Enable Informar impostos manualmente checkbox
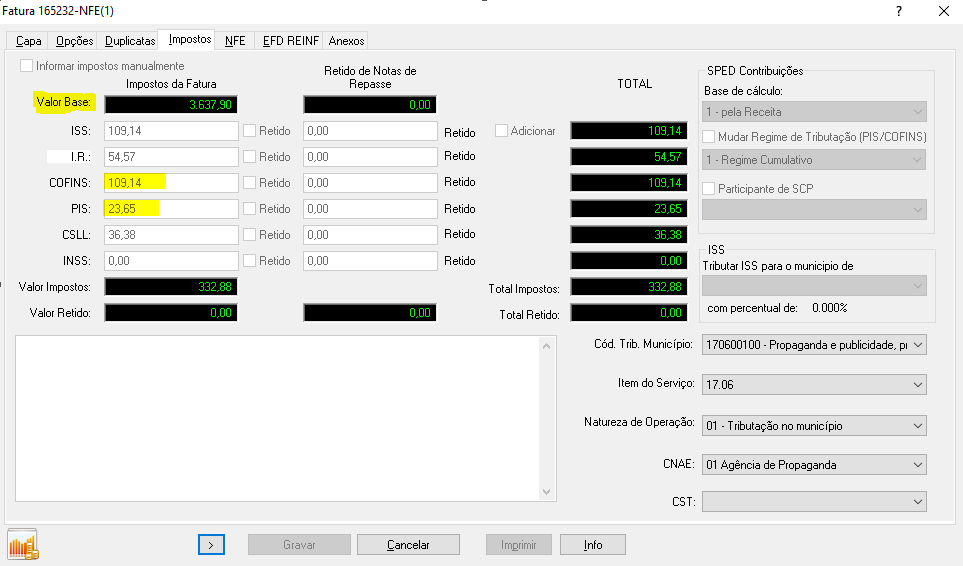 click(x=26, y=66)
